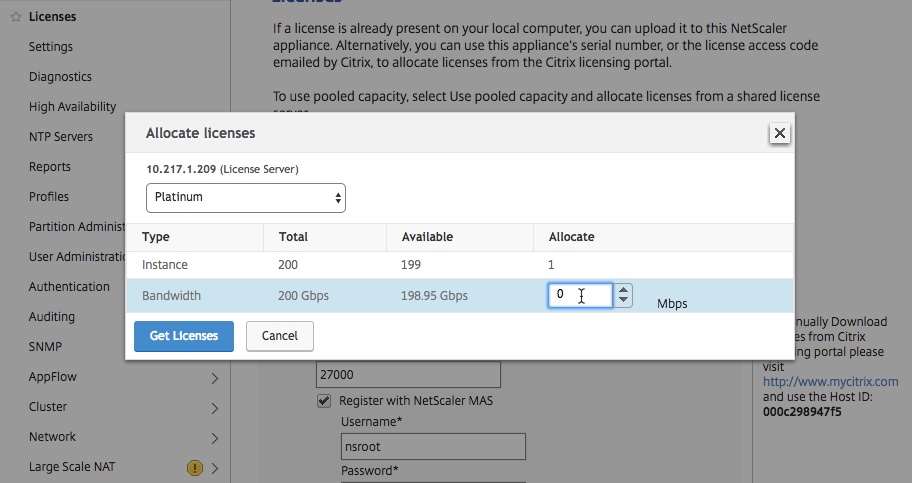Decrease bandwidth with the down stepper arrow
912x483 pixels.
coord(623,301)
